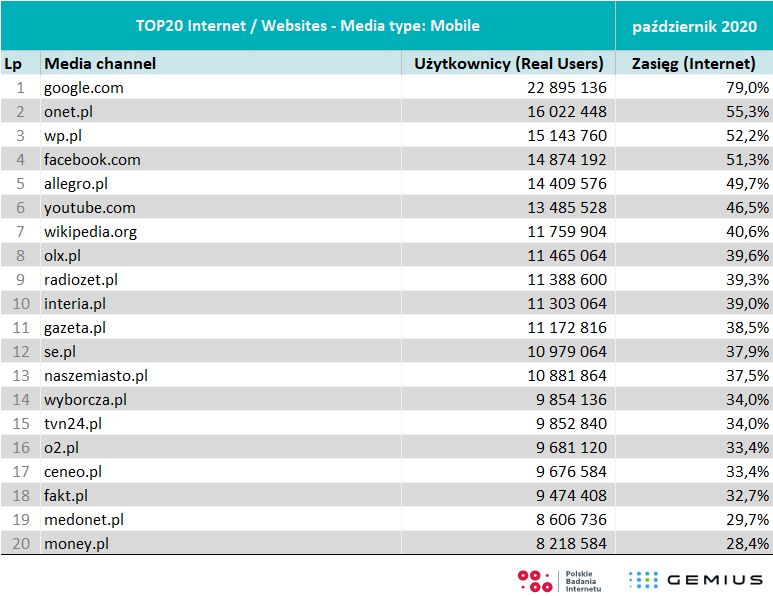773x596 pixels.
Task: Select the TOP20 Internet / Websites title
Action: click(308, 25)
